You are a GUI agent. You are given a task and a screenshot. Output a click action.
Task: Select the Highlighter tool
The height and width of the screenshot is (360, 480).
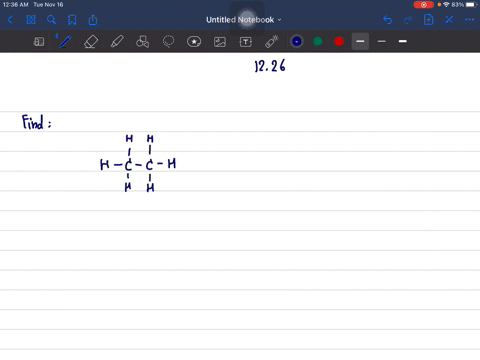tap(117, 42)
